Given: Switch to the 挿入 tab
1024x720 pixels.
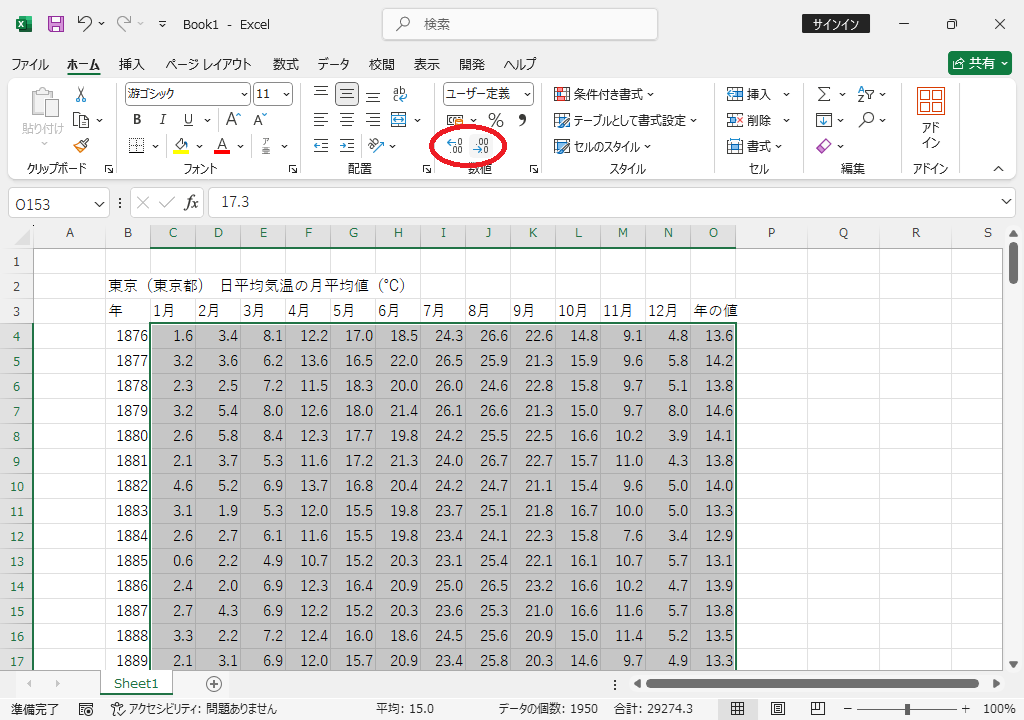Looking at the screenshot, I should coord(131,64).
